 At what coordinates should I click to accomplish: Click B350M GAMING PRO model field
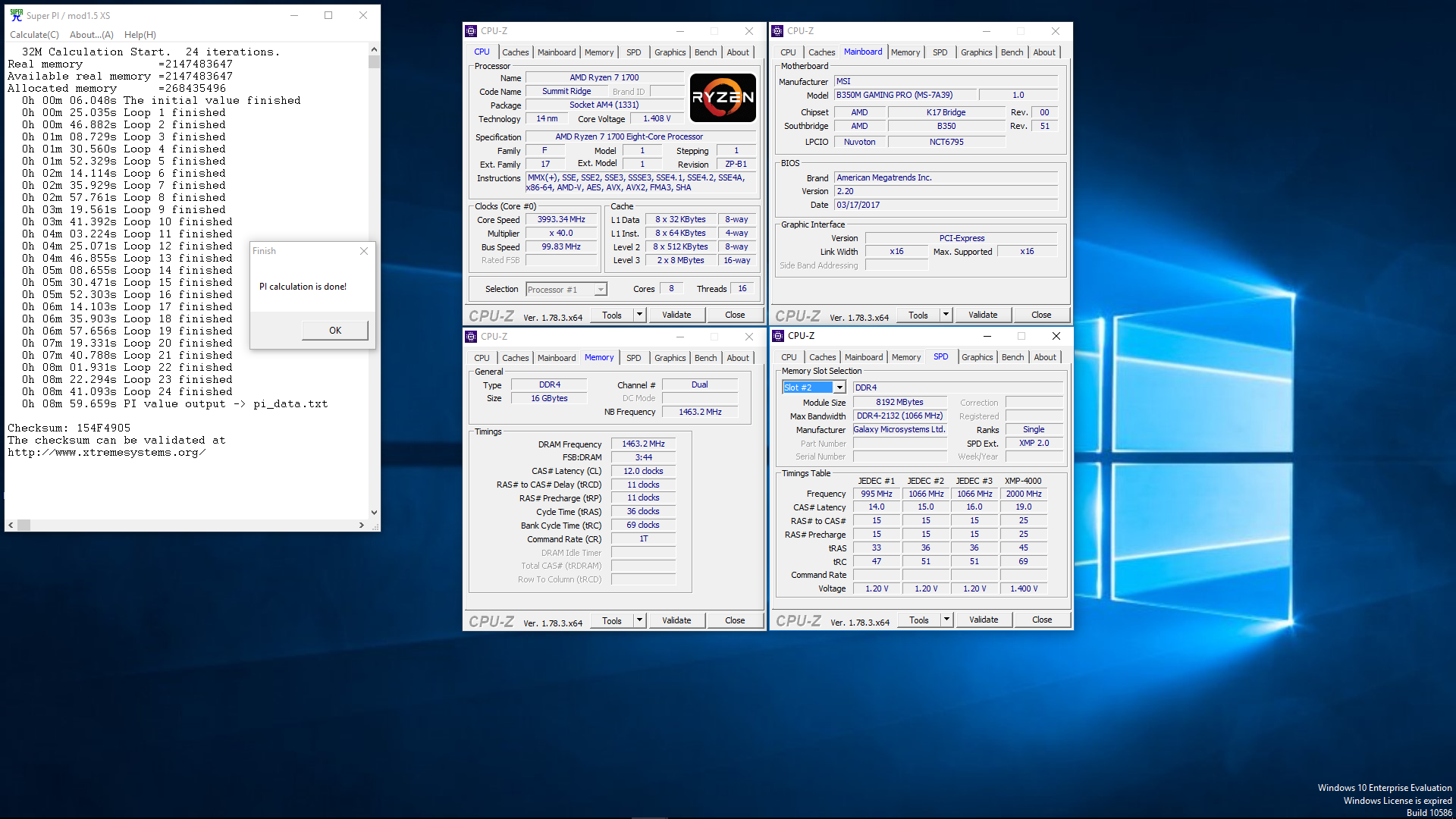904,95
